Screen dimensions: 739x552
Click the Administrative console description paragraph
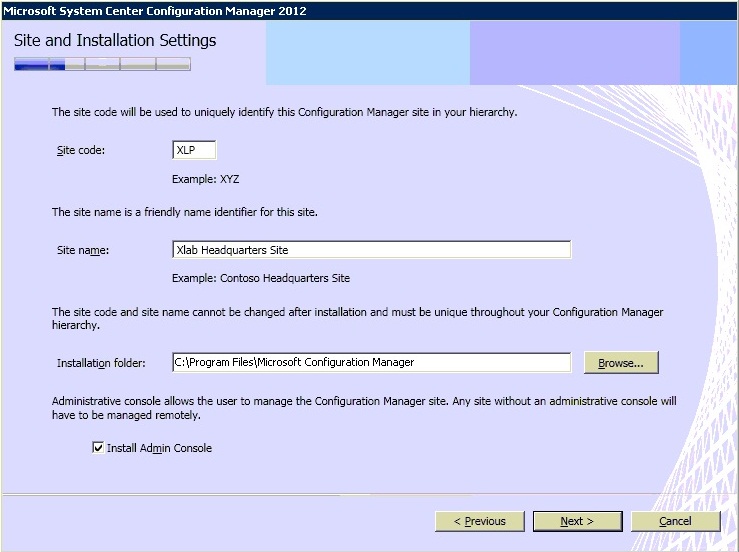(364, 408)
